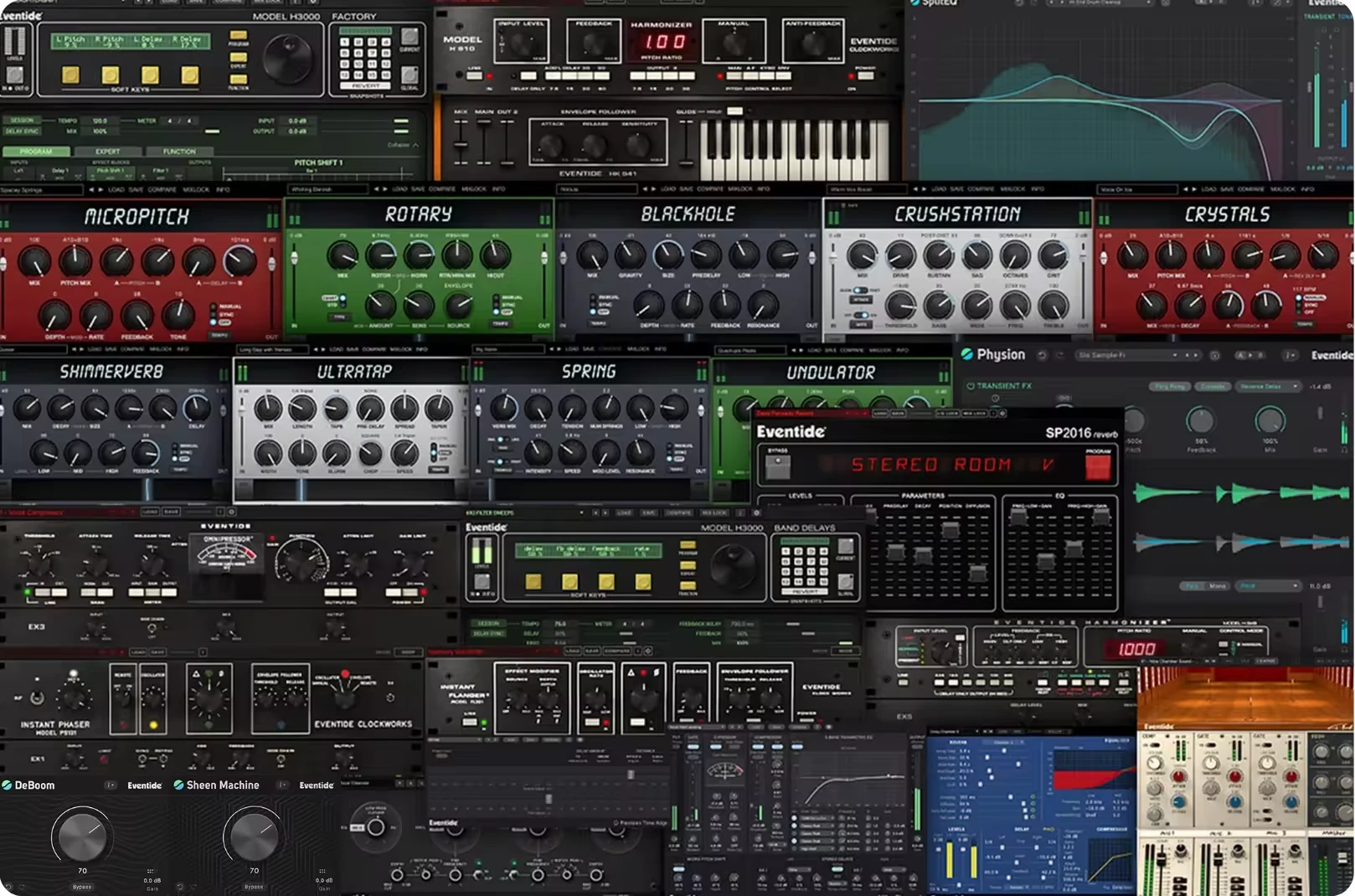Switch to H3000 Factory Function tab
Screen dimensions: 1355x896
tap(179, 152)
